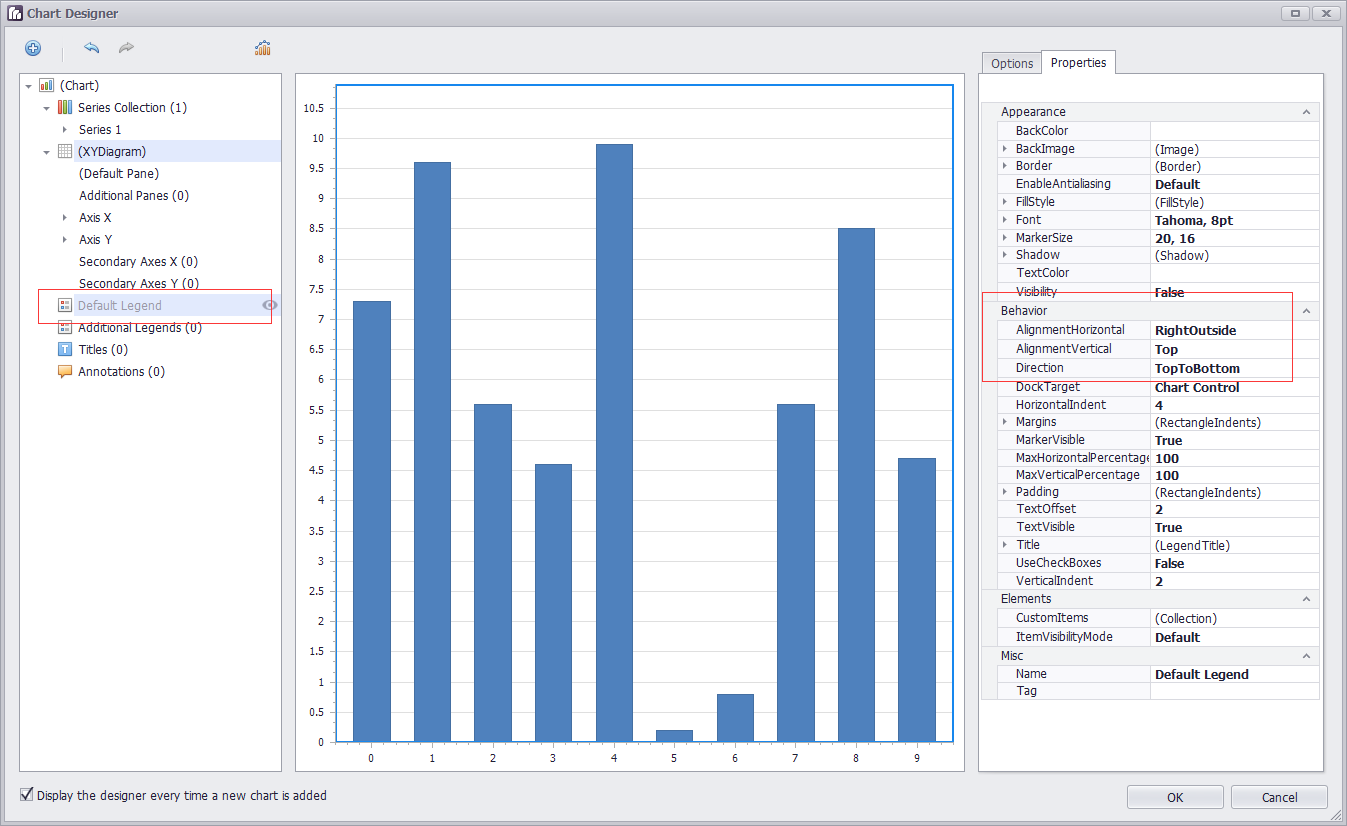Expand the Title property
The height and width of the screenshot is (826, 1347).
[x=1005, y=545]
